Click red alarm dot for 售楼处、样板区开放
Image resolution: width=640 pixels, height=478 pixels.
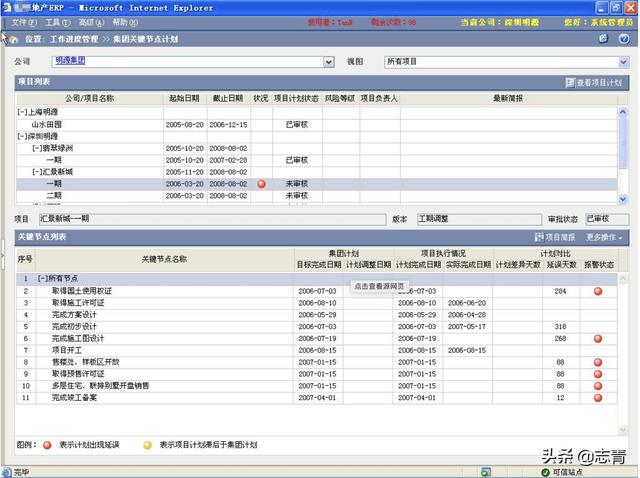(x=598, y=362)
